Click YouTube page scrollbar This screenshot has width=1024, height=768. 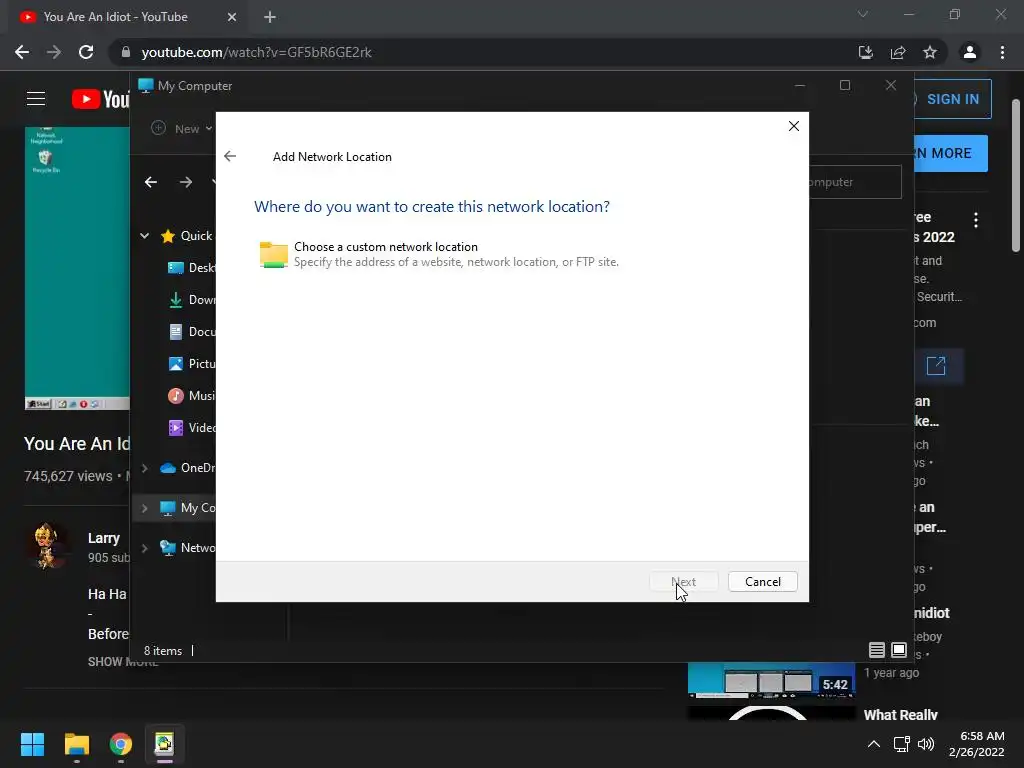click(1016, 175)
